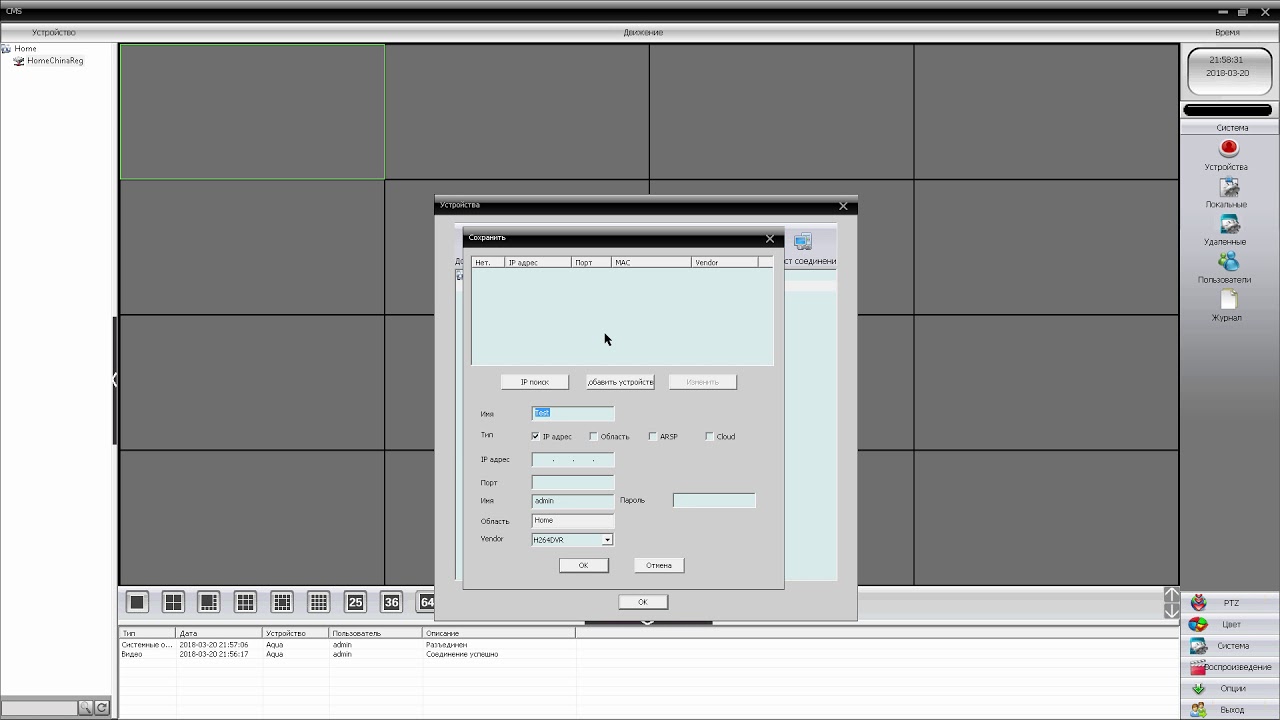Open Удаленные remote settings icon
Screen dimensions: 1280x720
(x=1228, y=224)
